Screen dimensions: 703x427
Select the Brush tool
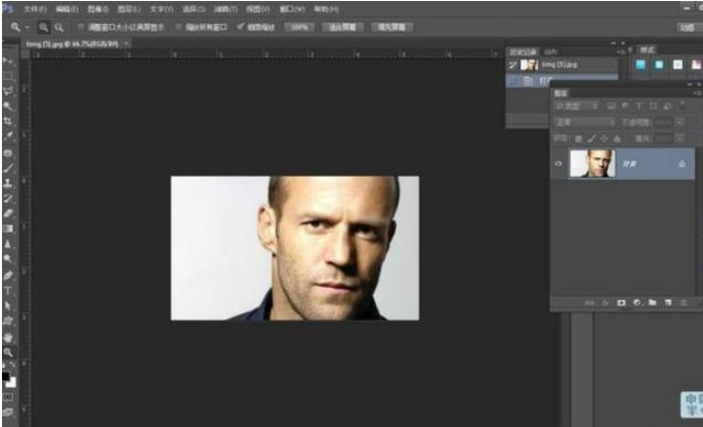(x=8, y=168)
